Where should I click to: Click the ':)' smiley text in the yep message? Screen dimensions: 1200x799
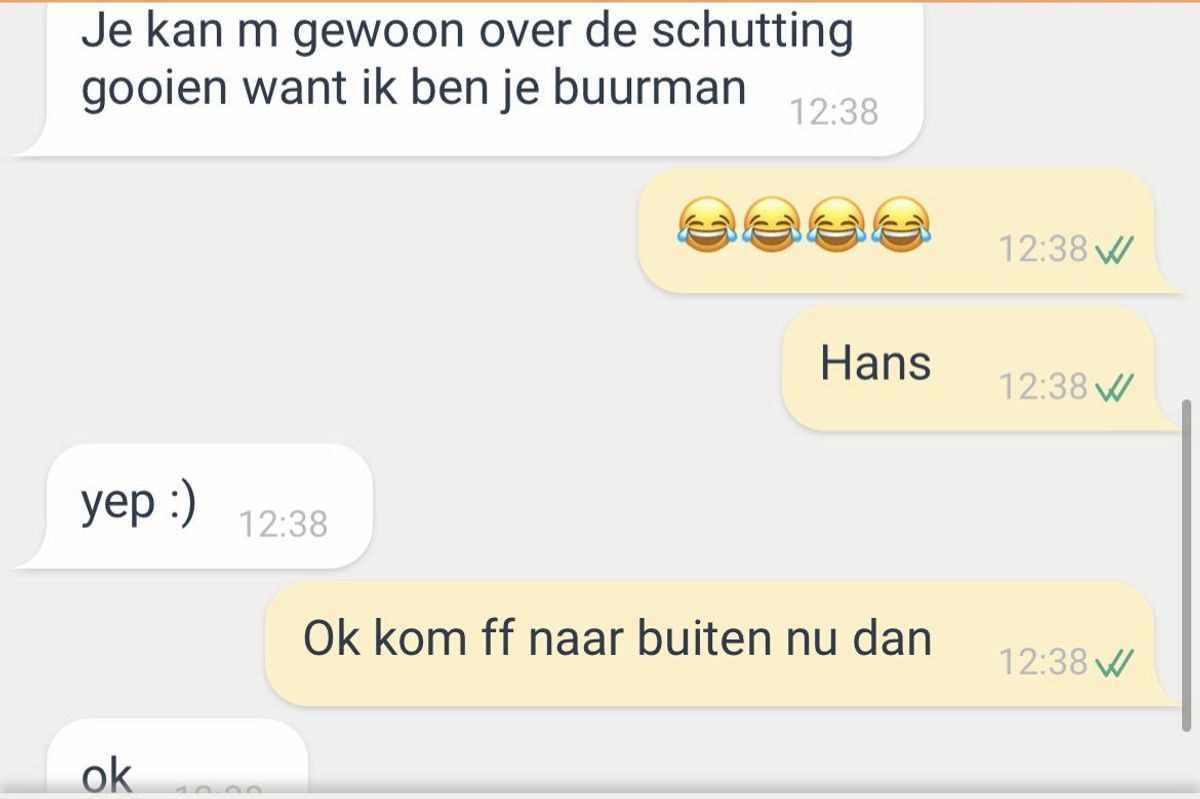(x=181, y=504)
